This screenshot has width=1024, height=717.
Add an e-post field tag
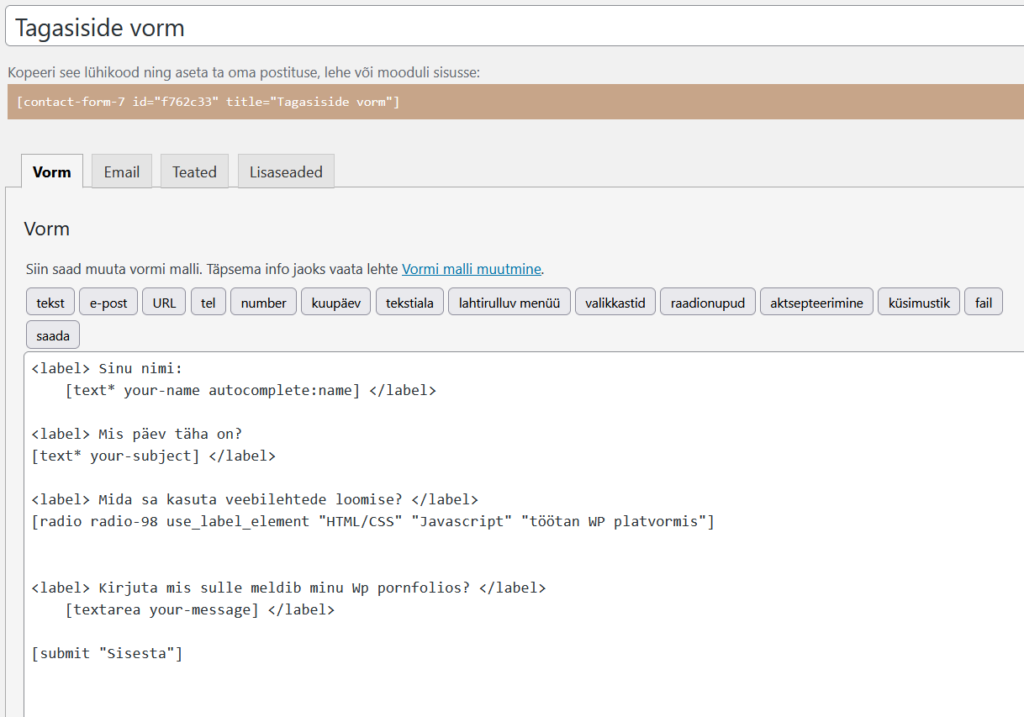click(x=108, y=303)
